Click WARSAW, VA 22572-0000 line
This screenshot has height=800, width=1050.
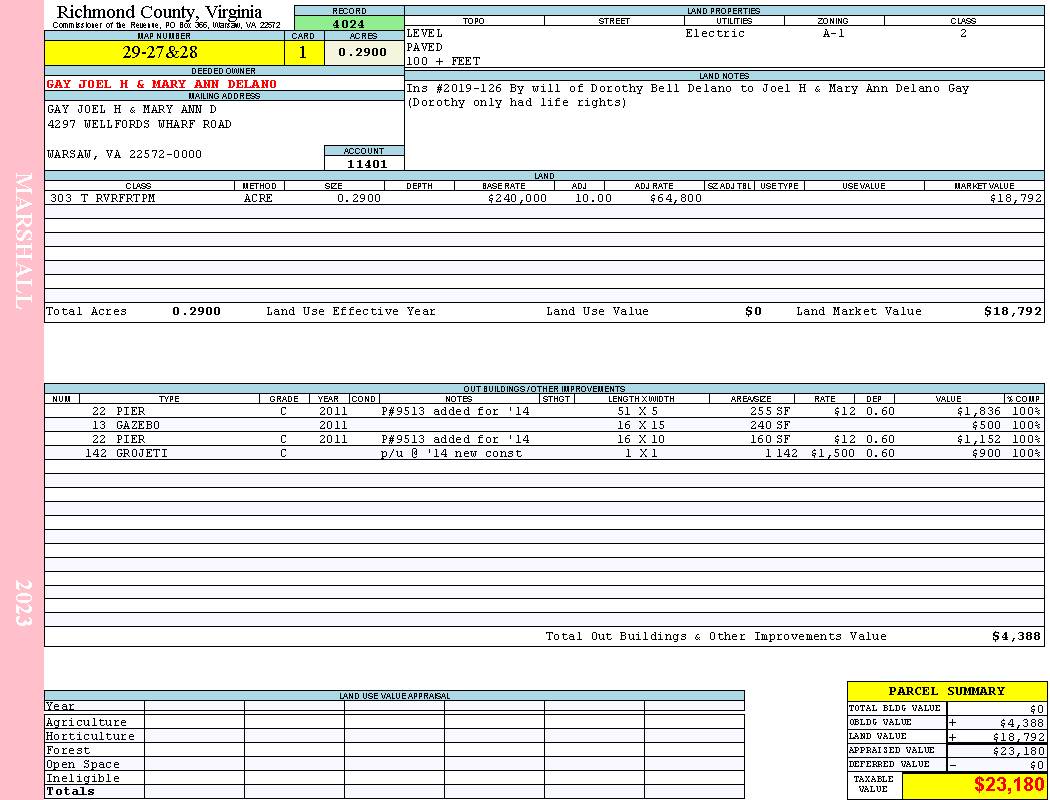tap(125, 154)
